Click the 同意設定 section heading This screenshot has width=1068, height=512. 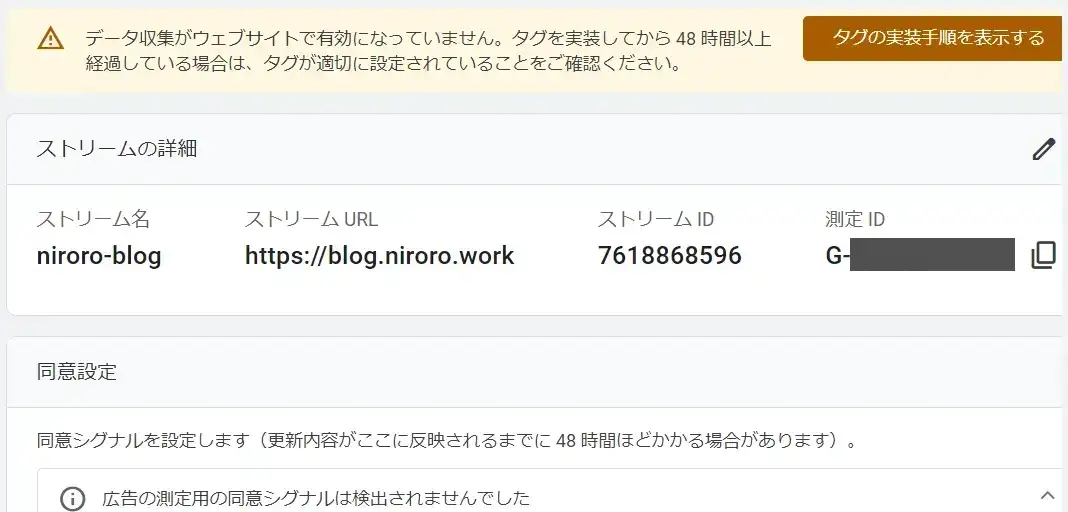pos(77,372)
